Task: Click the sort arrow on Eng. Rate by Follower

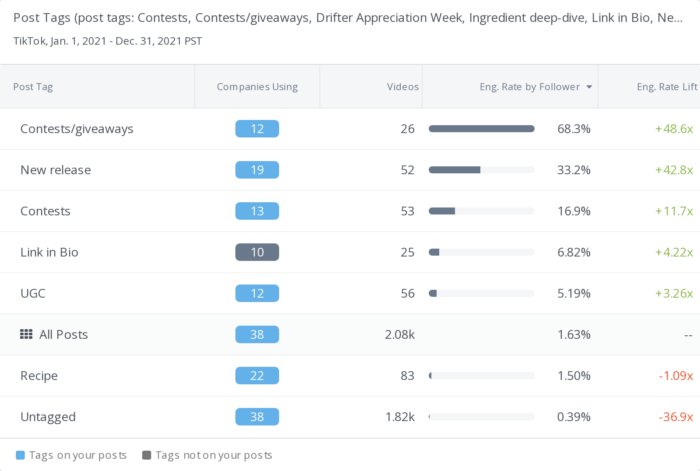Action: 589,87
